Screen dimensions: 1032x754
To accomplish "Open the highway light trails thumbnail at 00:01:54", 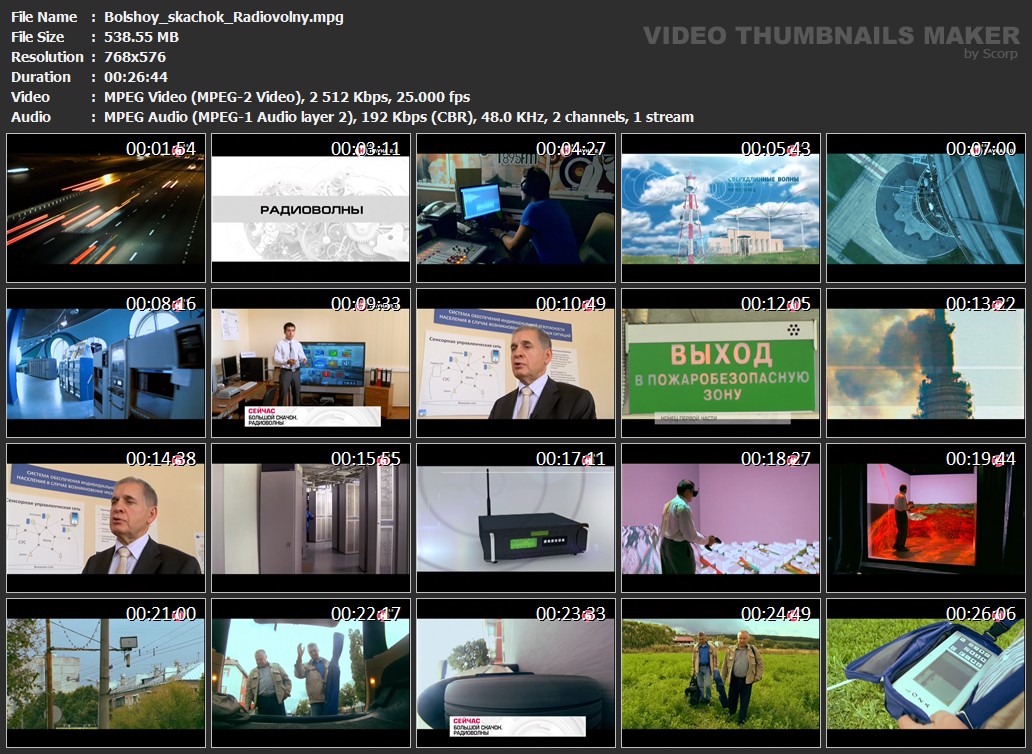I will 106,208.
